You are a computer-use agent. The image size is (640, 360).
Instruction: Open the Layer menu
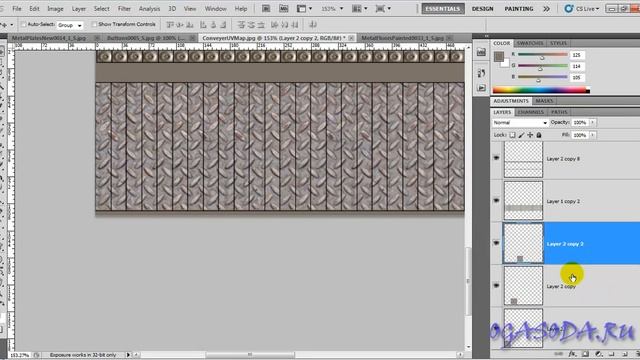78,9
